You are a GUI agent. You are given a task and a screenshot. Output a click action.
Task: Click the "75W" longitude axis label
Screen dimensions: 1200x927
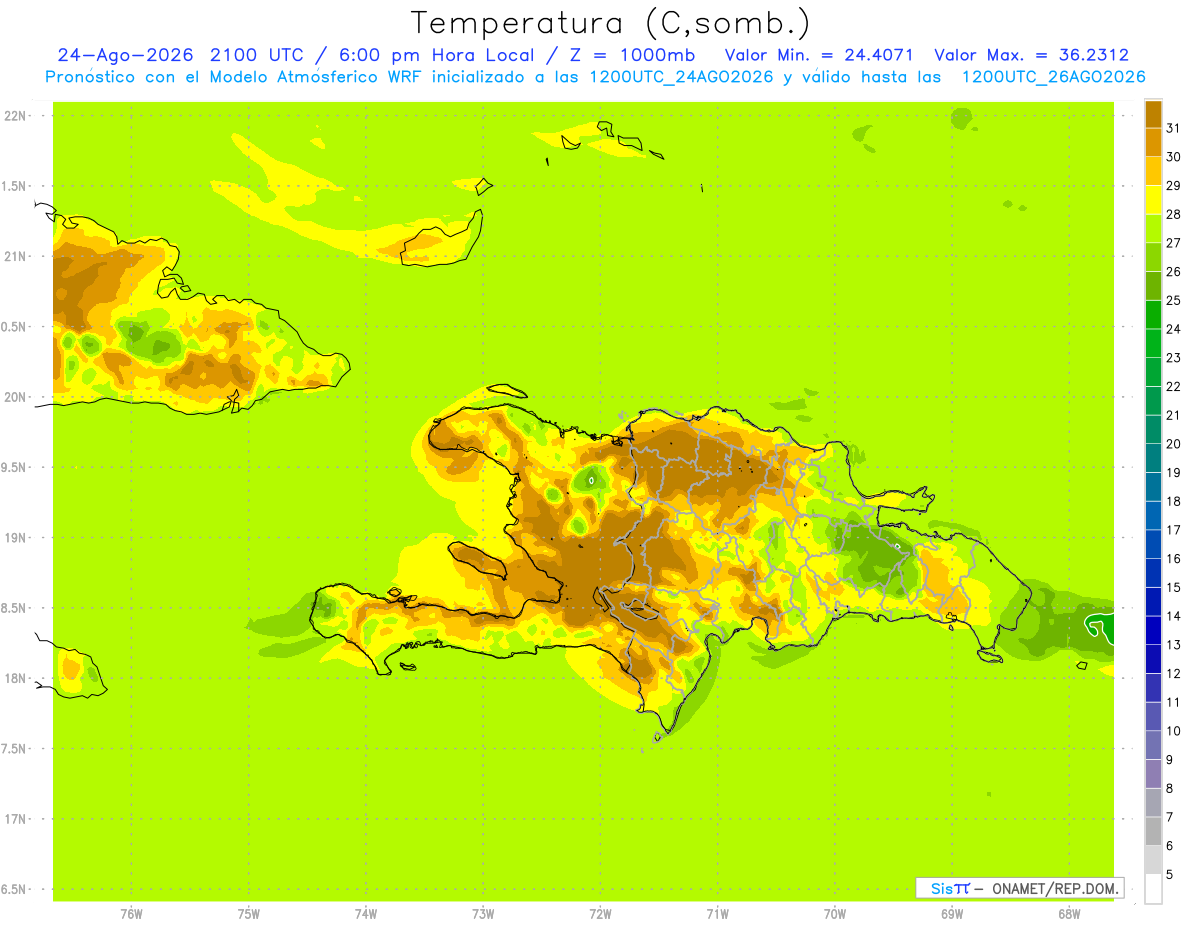click(249, 914)
